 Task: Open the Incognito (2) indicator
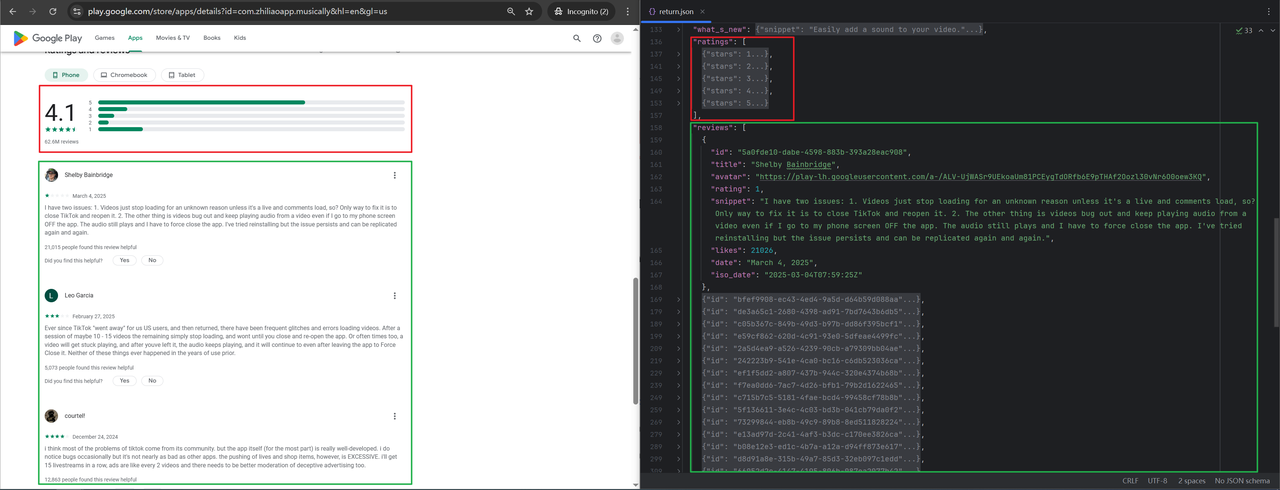pyautogui.click(x=581, y=11)
